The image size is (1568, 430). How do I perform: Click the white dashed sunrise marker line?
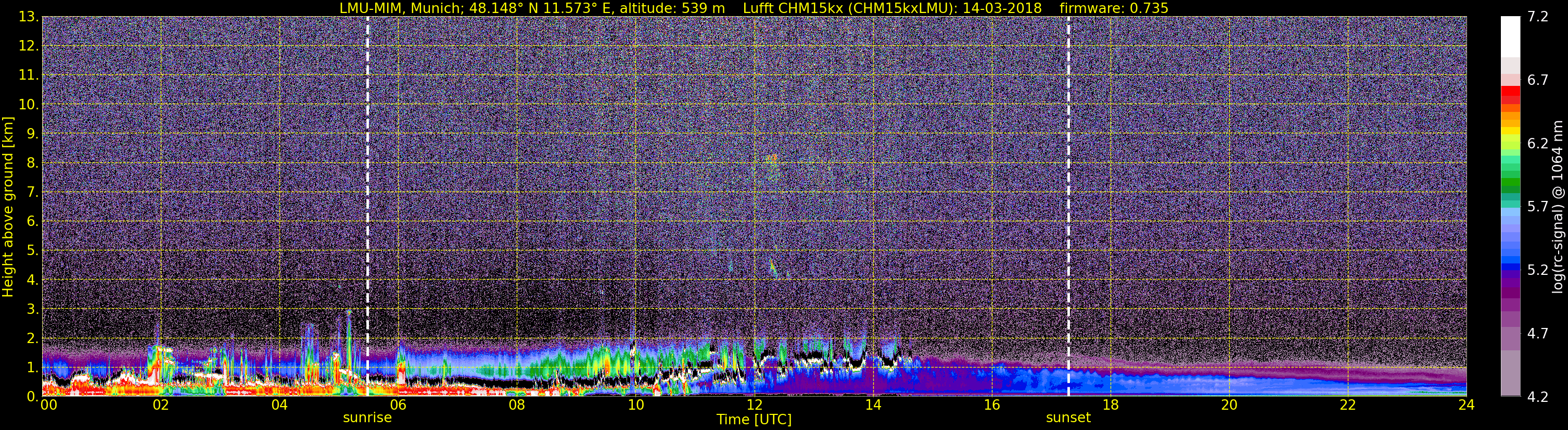367,206
